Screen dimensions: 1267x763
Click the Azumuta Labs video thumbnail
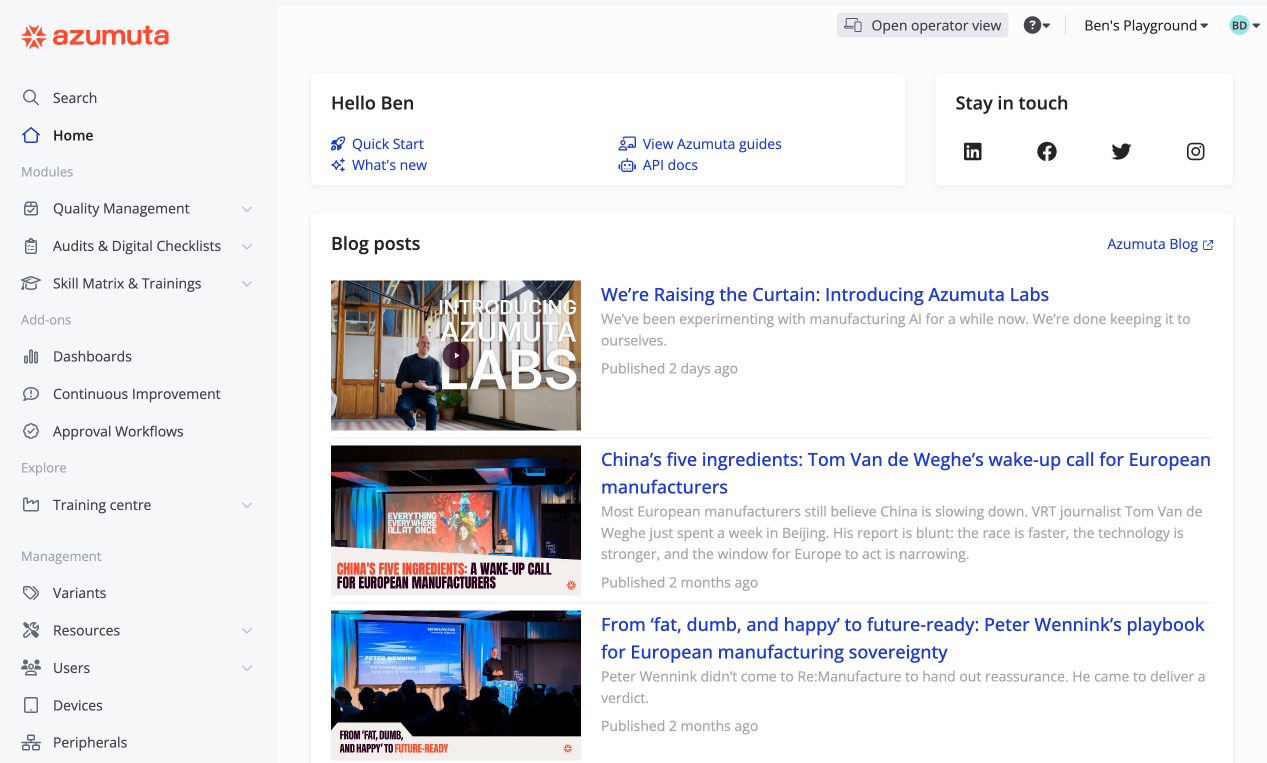(456, 355)
